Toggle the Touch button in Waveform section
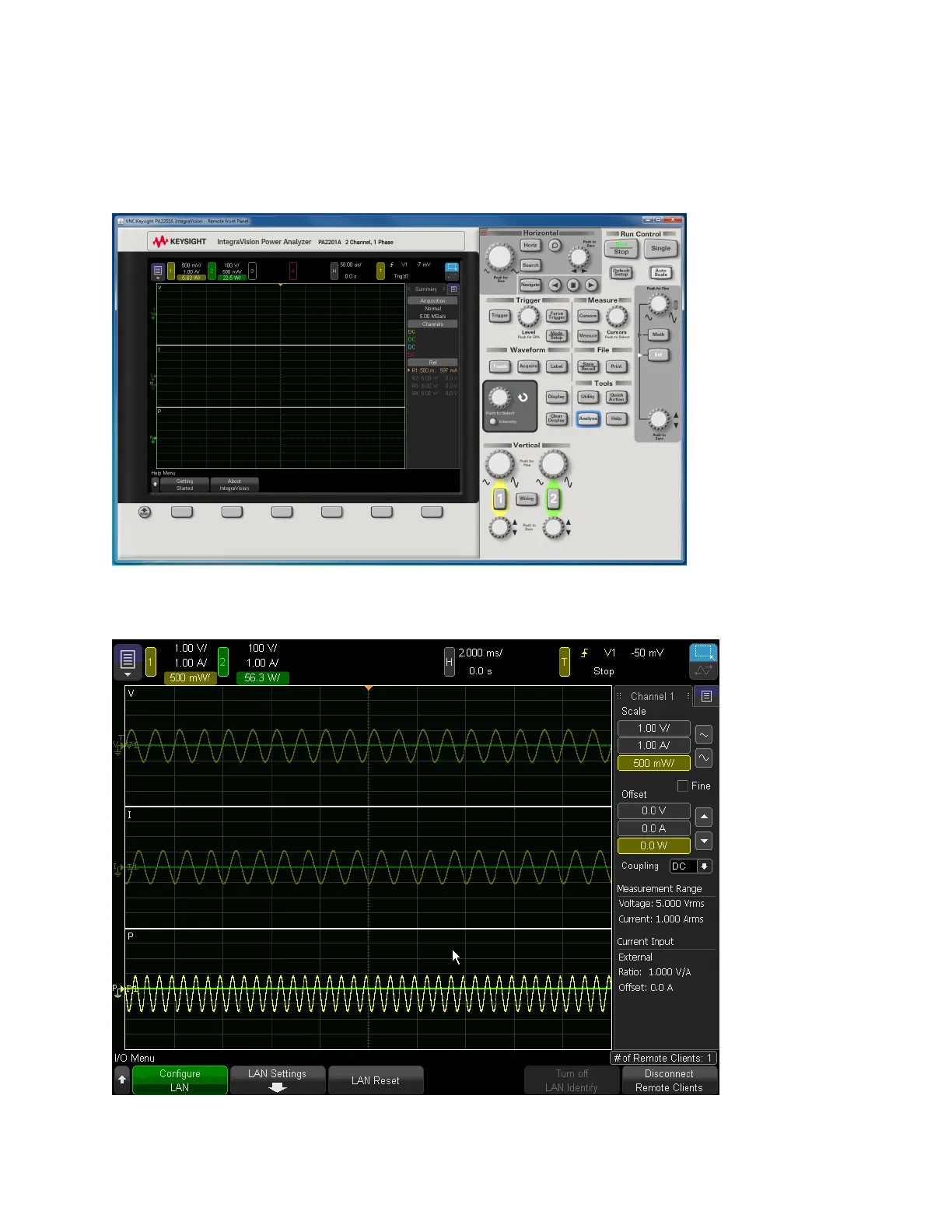Viewport: 952px width, 1232px height. [499, 366]
